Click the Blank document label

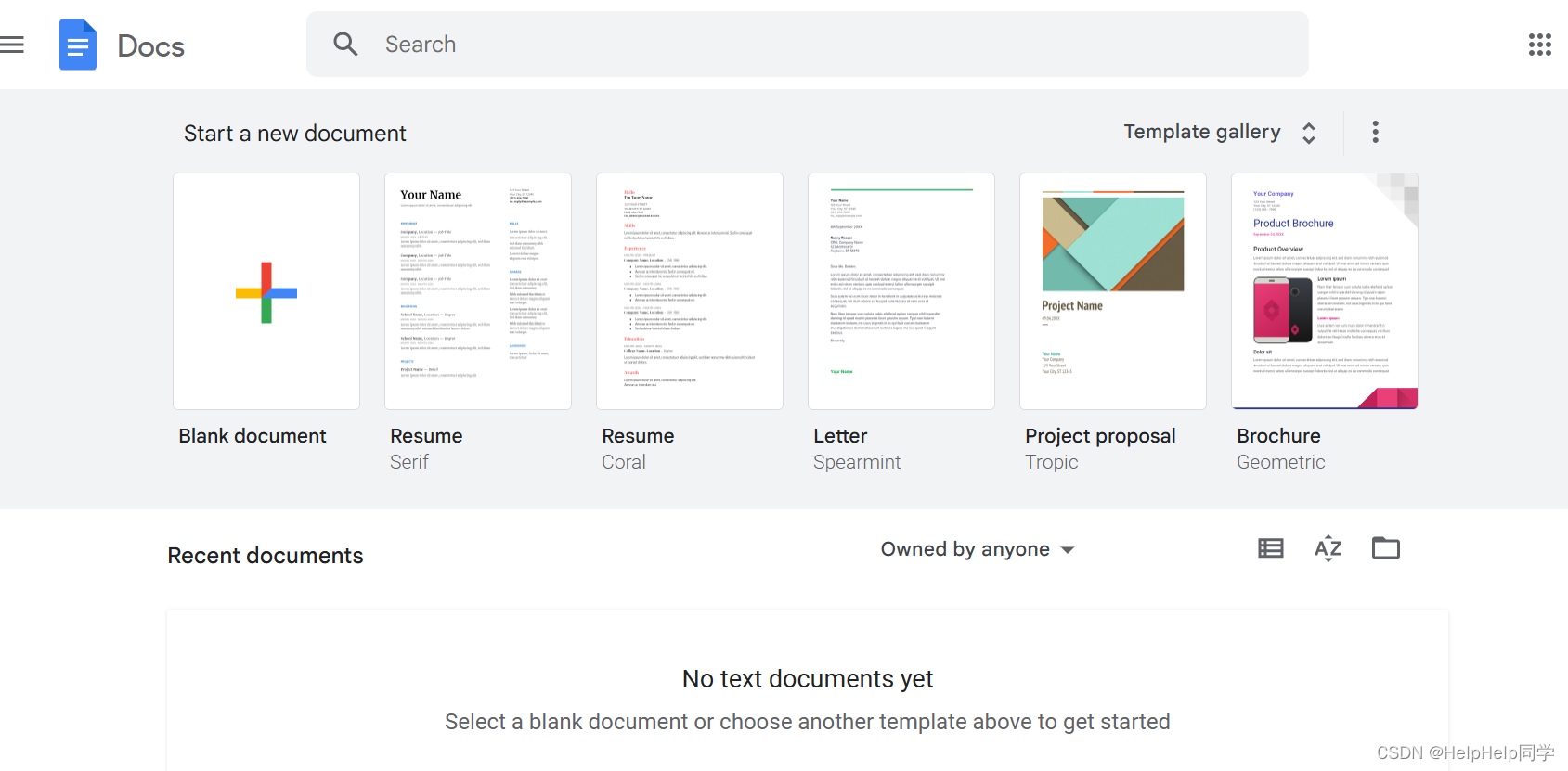[253, 436]
